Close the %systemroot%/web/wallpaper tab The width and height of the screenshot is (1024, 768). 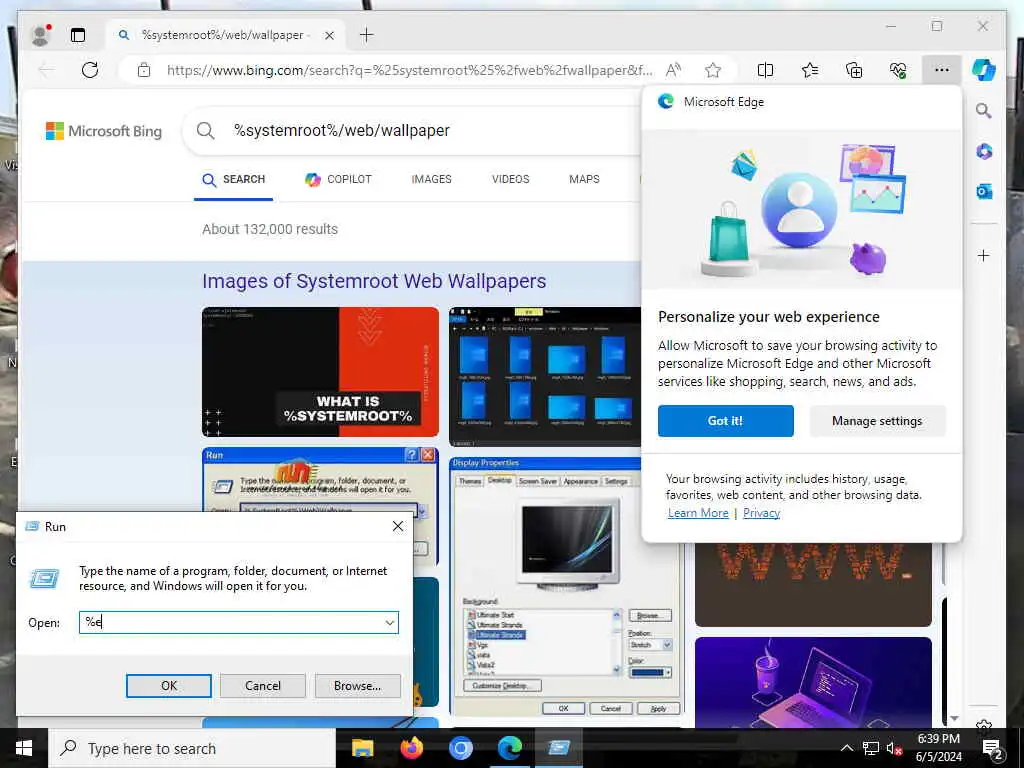(330, 35)
